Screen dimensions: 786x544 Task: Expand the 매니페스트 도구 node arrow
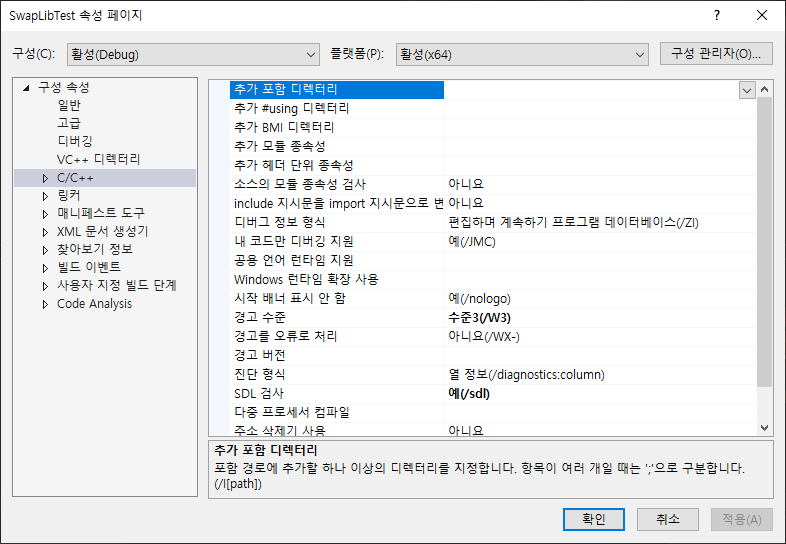(45, 214)
